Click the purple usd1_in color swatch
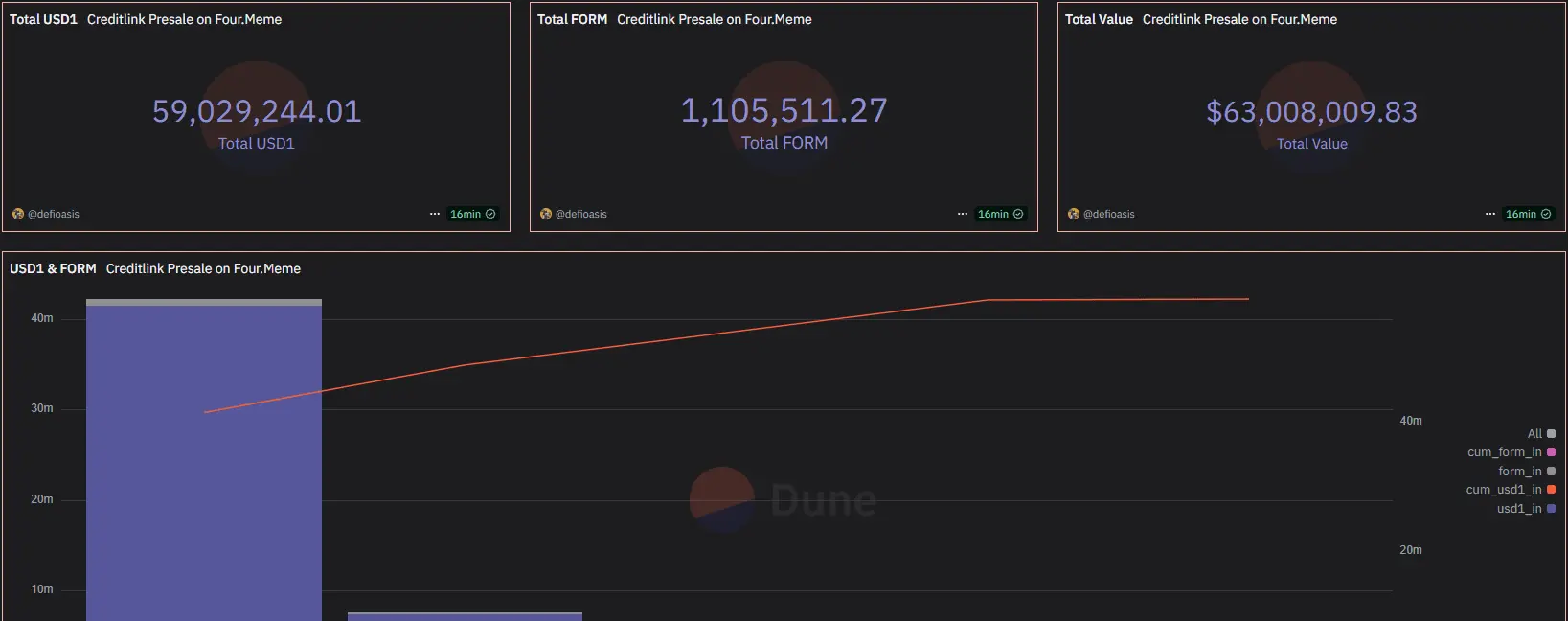The width and height of the screenshot is (1568, 621). pyautogui.click(x=1551, y=509)
